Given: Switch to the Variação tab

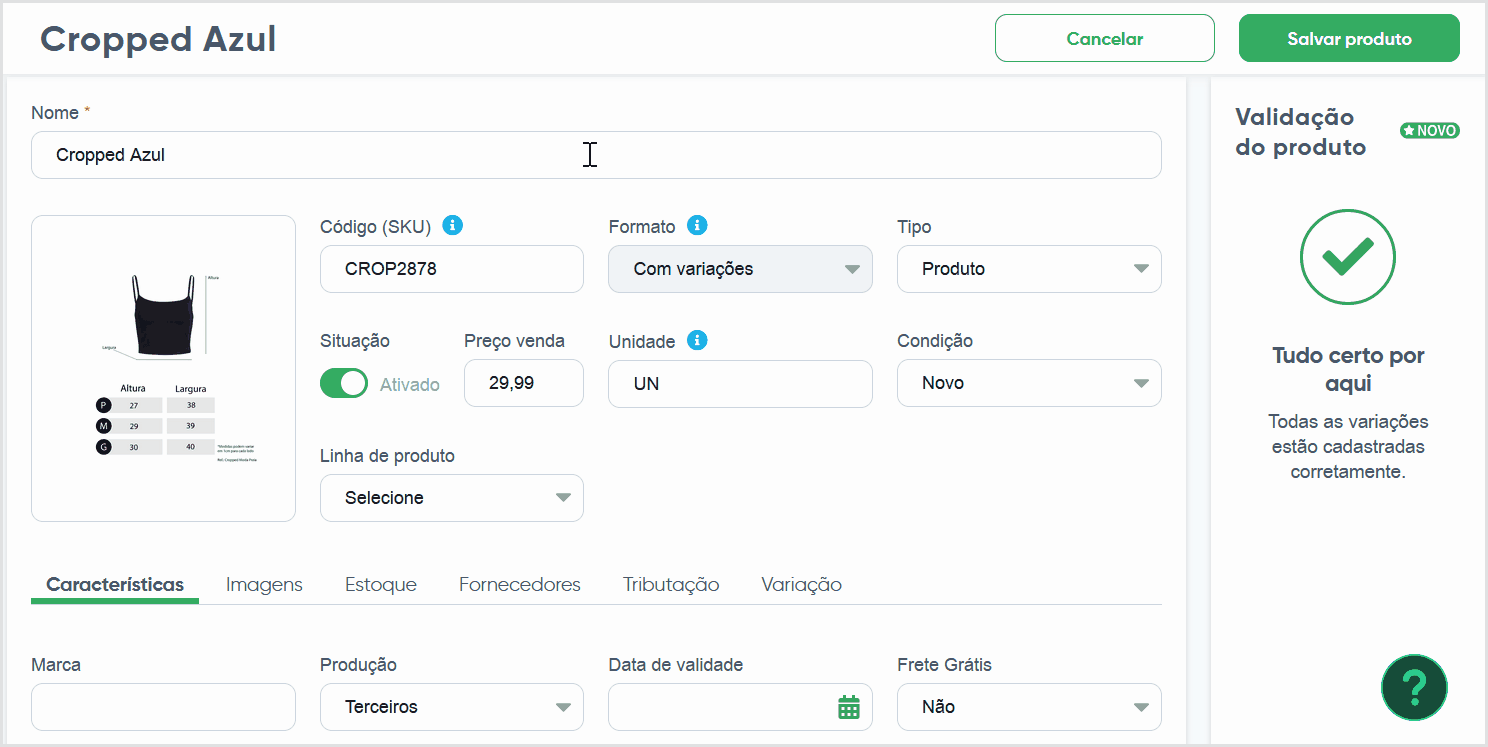Looking at the screenshot, I should click(x=801, y=585).
